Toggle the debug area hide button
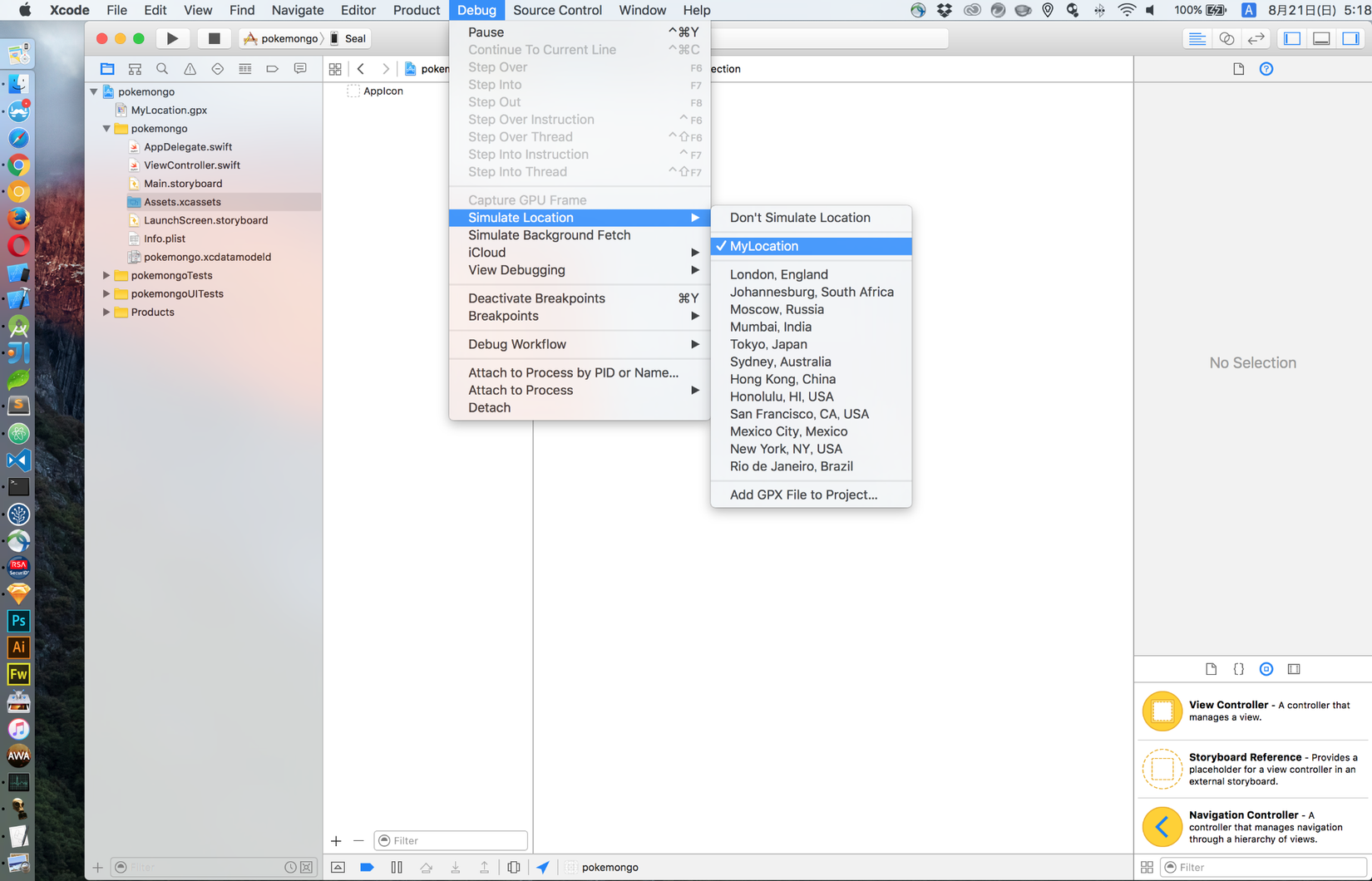The width and height of the screenshot is (1372, 881). [x=338, y=867]
